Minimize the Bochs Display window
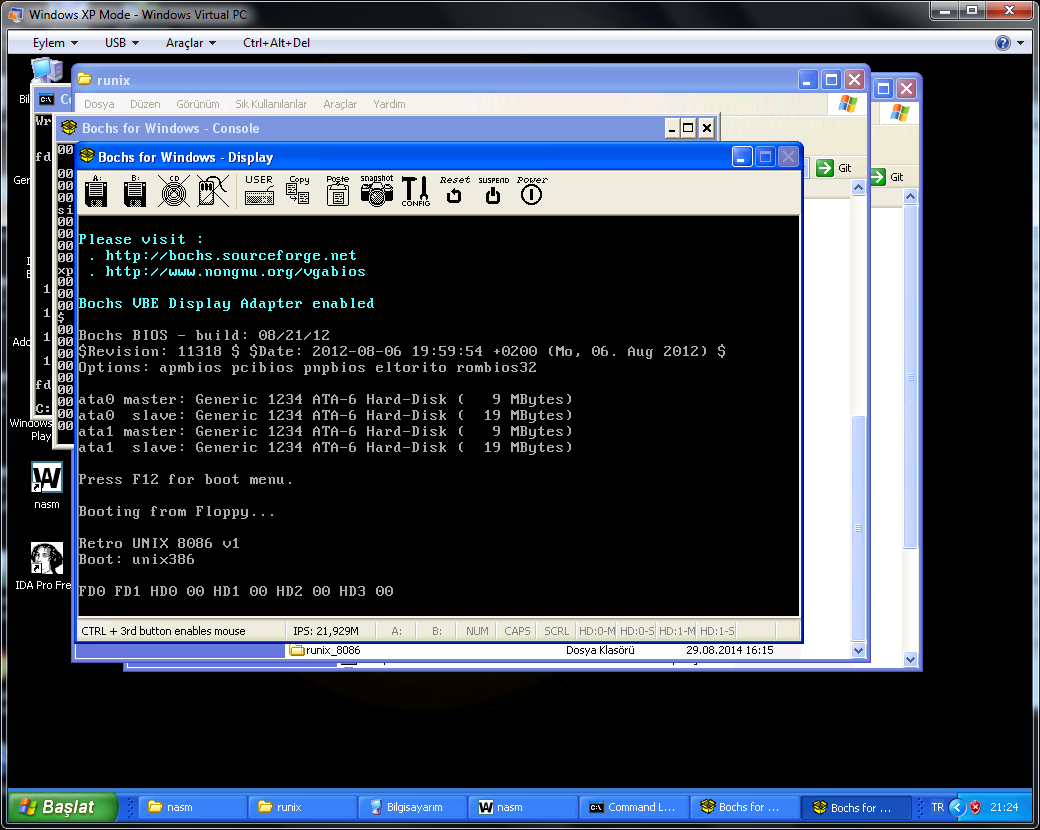The image size is (1040, 830). pyautogui.click(x=742, y=157)
